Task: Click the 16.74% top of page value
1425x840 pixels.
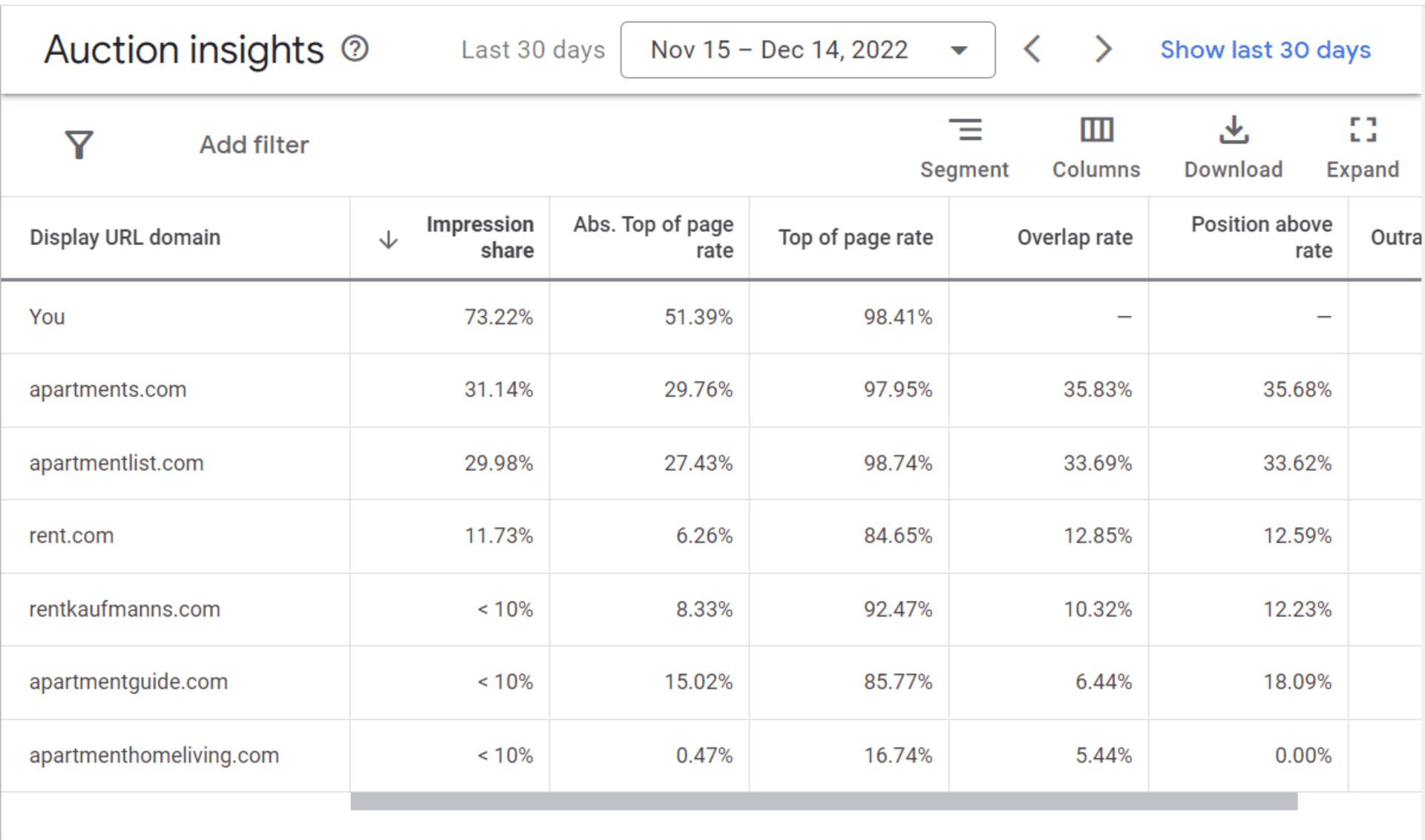Action: (898, 755)
